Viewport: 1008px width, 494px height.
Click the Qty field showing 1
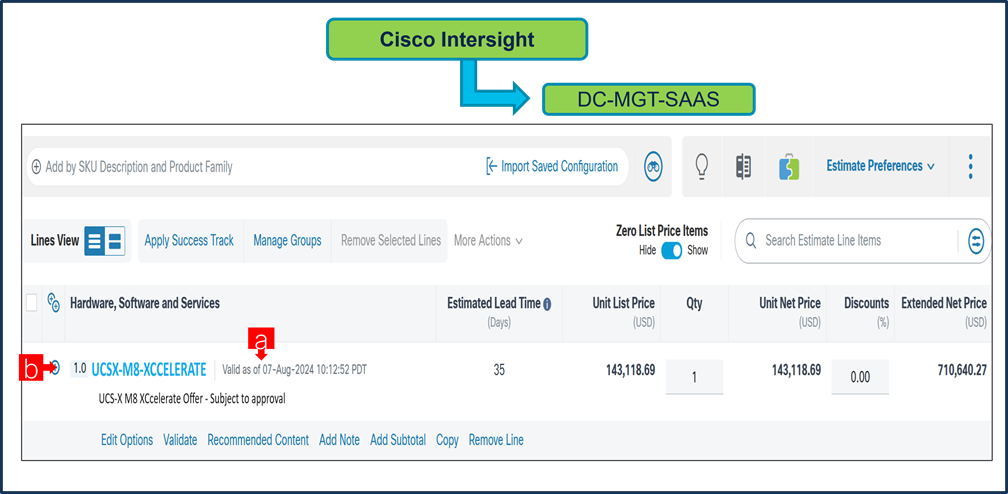pyautogui.click(x=694, y=377)
